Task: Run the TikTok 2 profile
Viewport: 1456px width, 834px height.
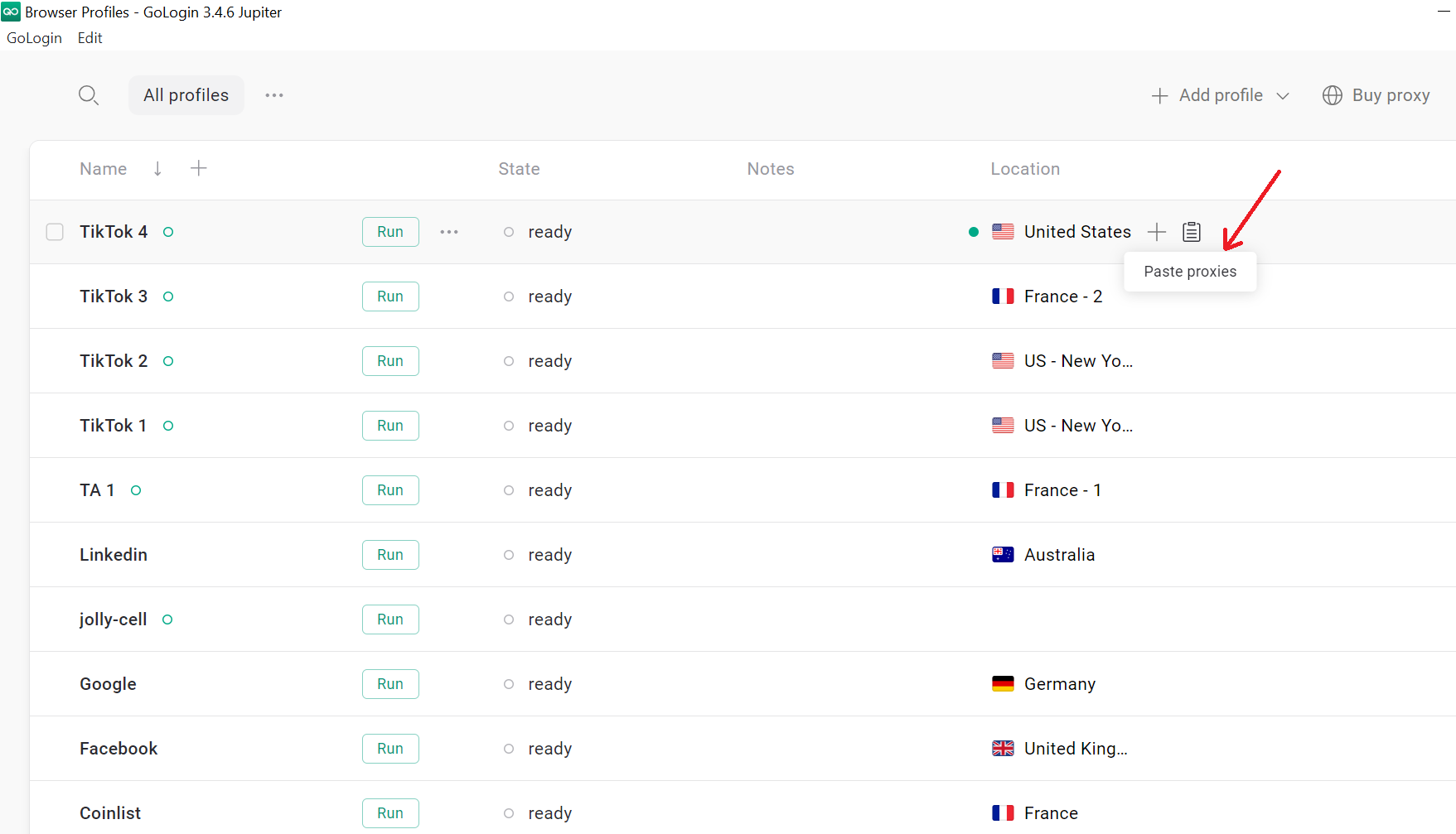Action: 390,361
